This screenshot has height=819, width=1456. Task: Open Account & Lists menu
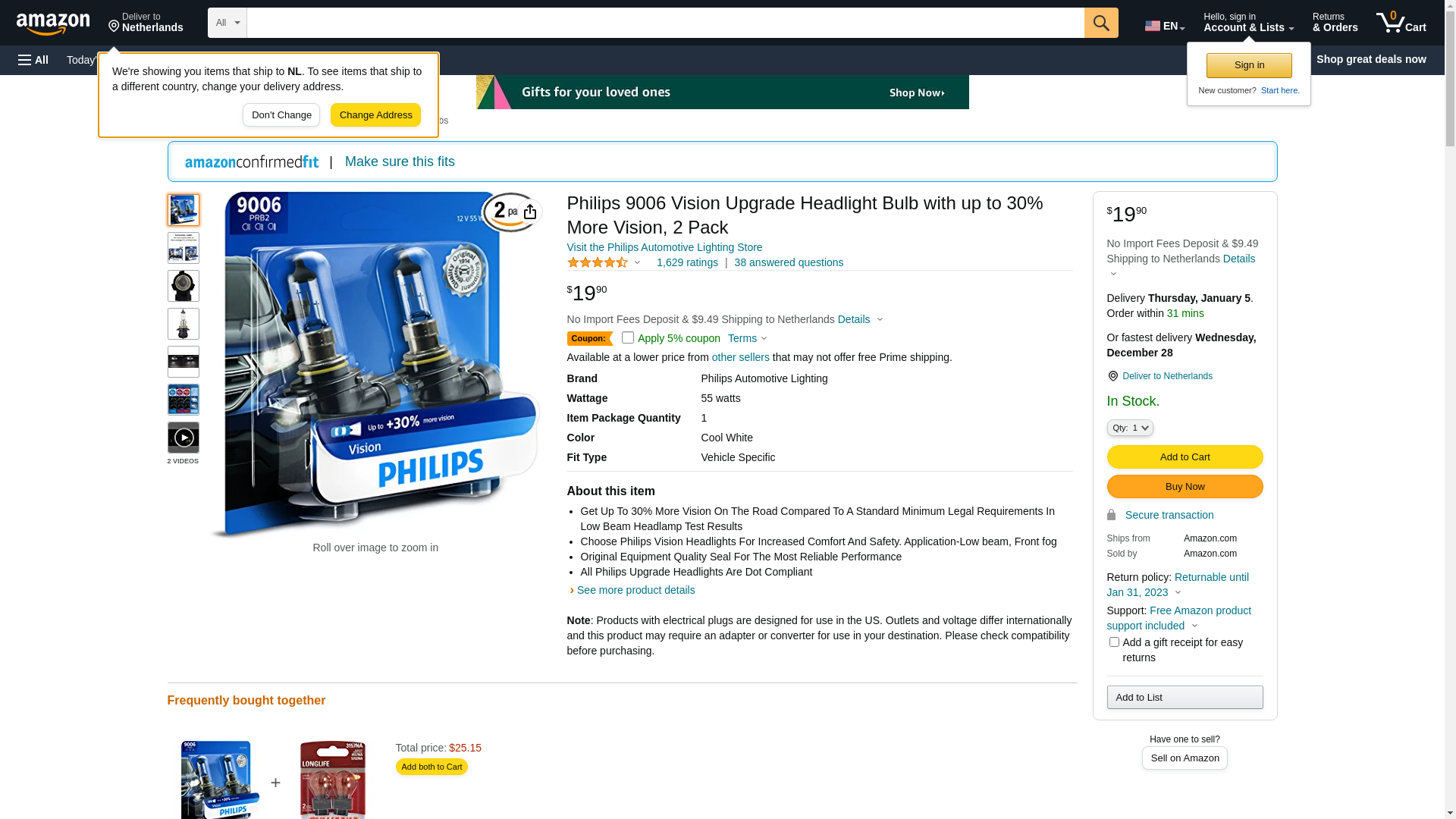1248,23
